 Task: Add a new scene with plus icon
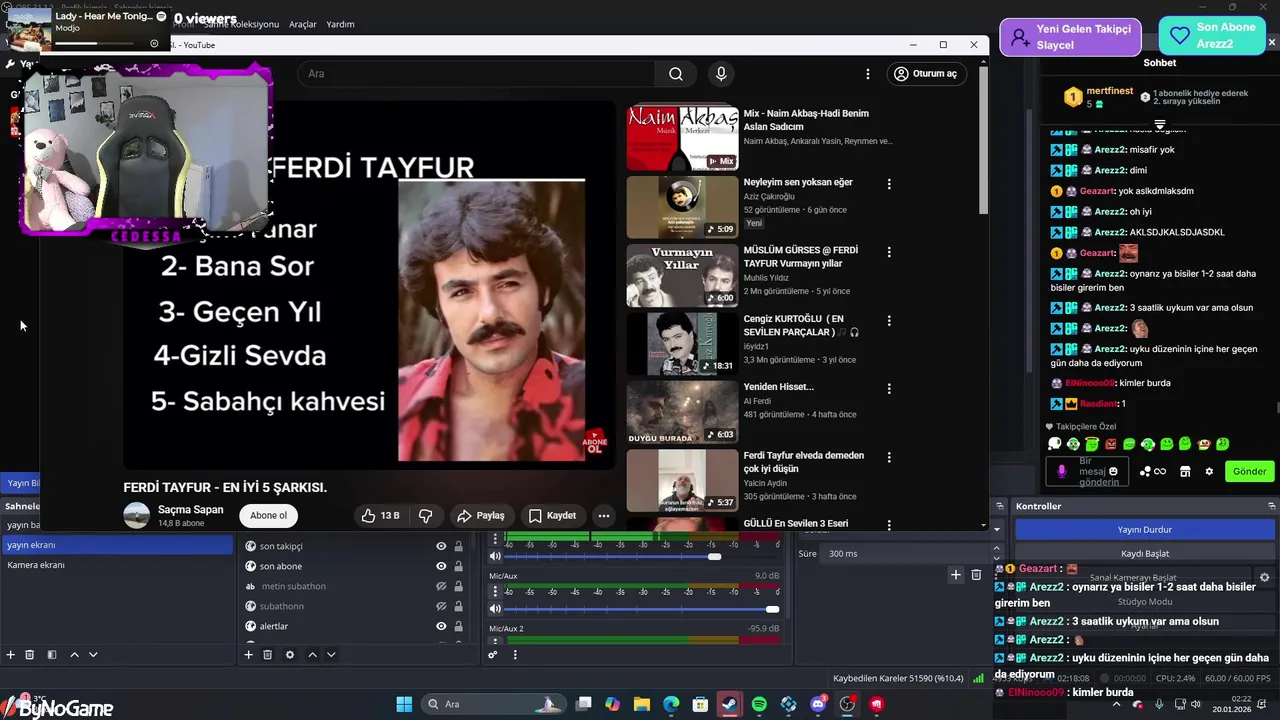[11, 655]
